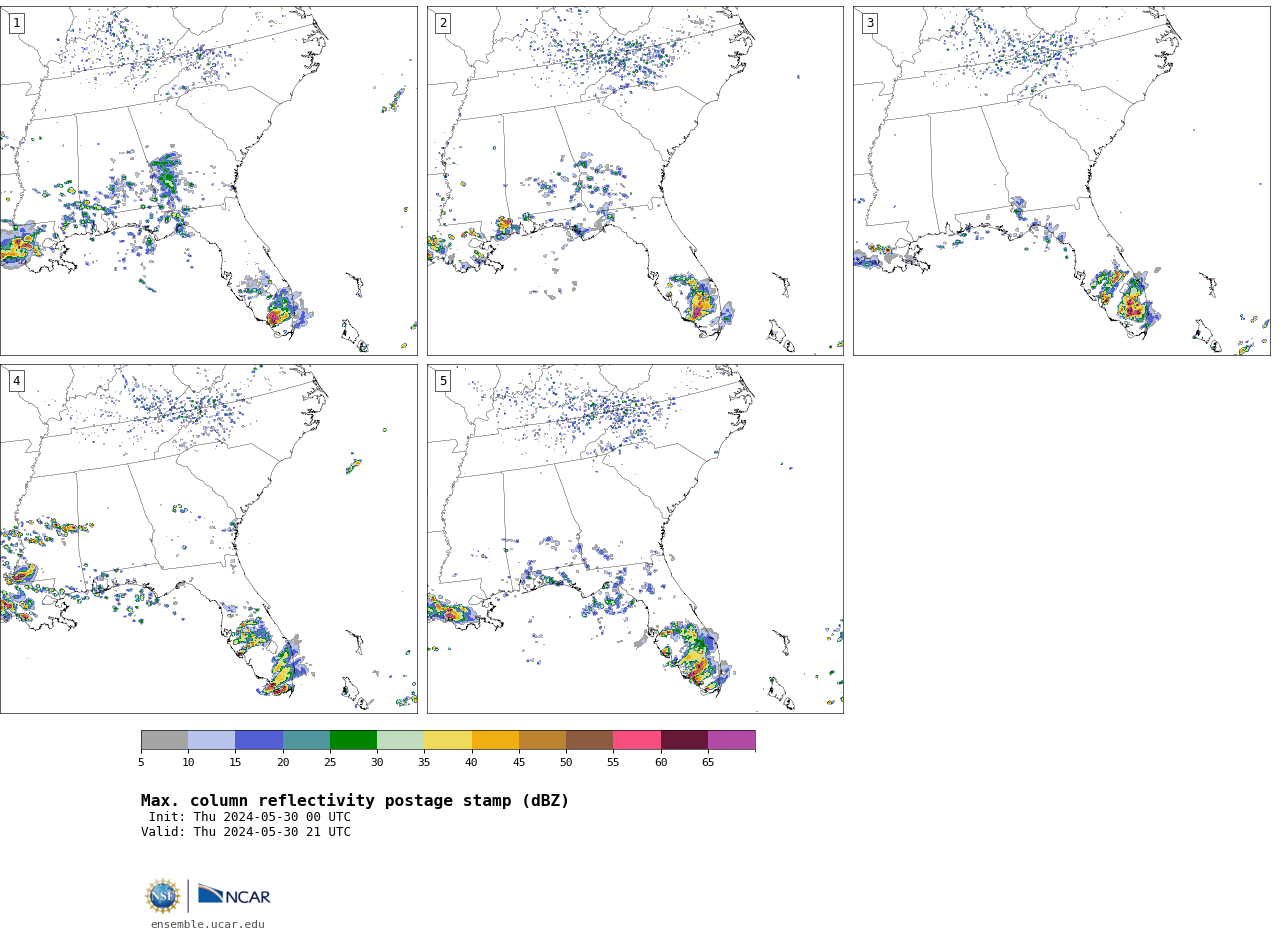The image size is (1280, 936).
Task: Select the light blue 10-15 dBZ swatch
Action: [x=211, y=740]
